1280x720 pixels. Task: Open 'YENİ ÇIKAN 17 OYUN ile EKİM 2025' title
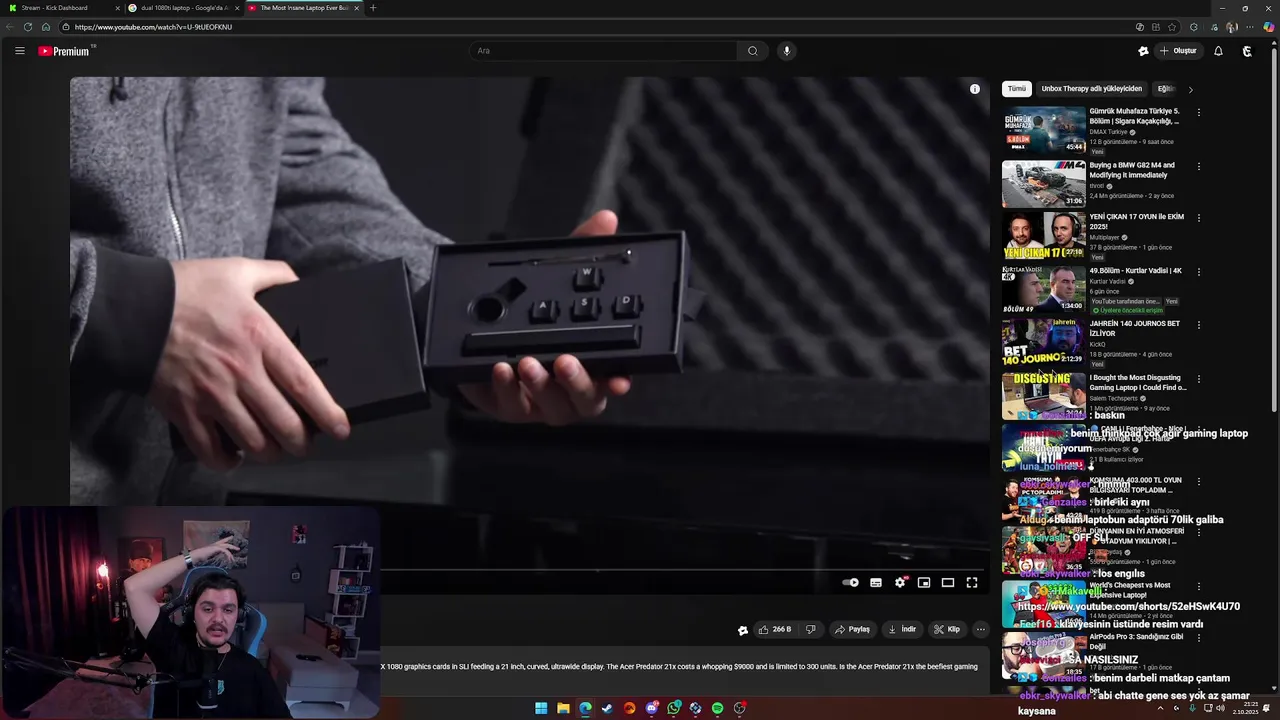(1137, 221)
